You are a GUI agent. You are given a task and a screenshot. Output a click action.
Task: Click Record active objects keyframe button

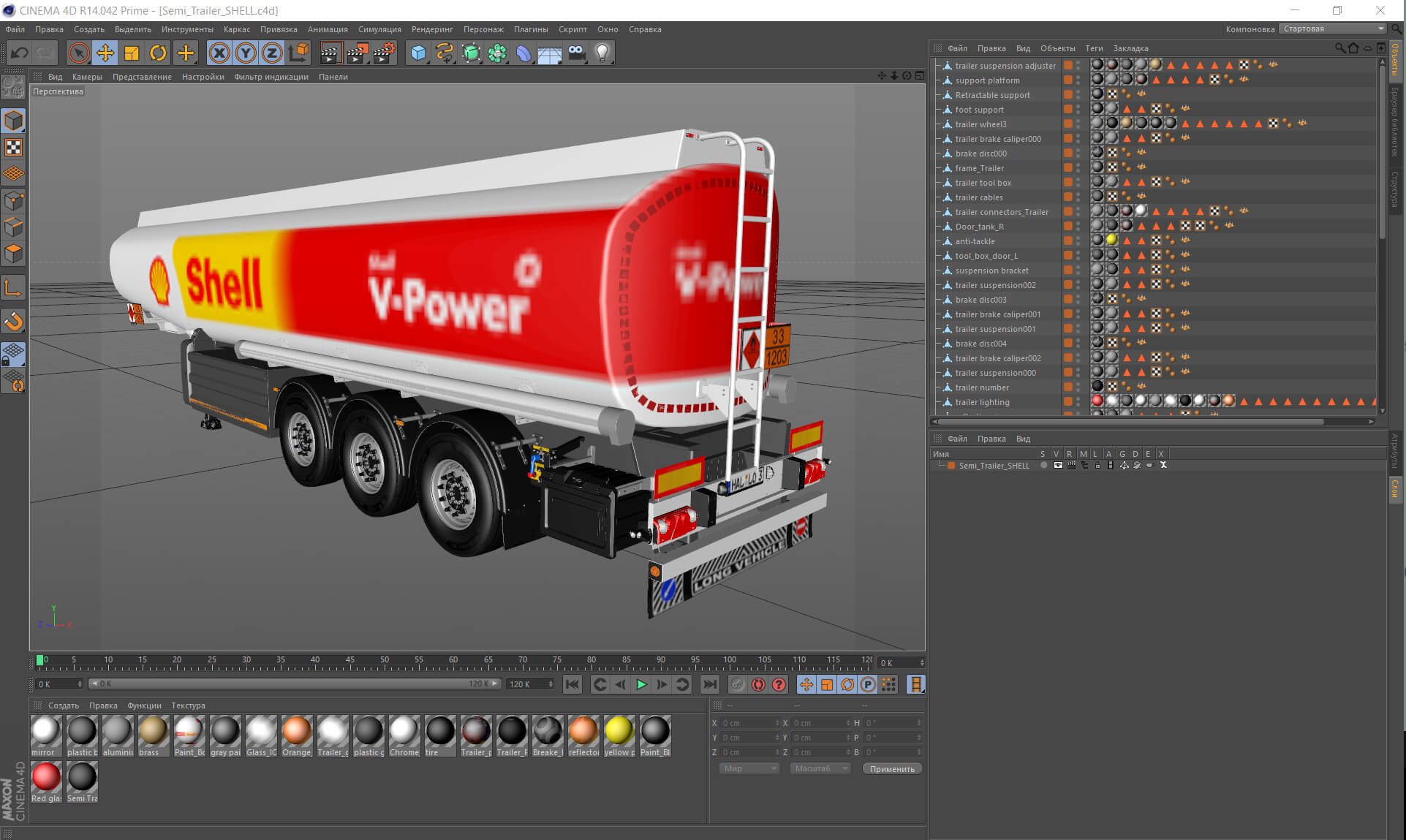(738, 684)
